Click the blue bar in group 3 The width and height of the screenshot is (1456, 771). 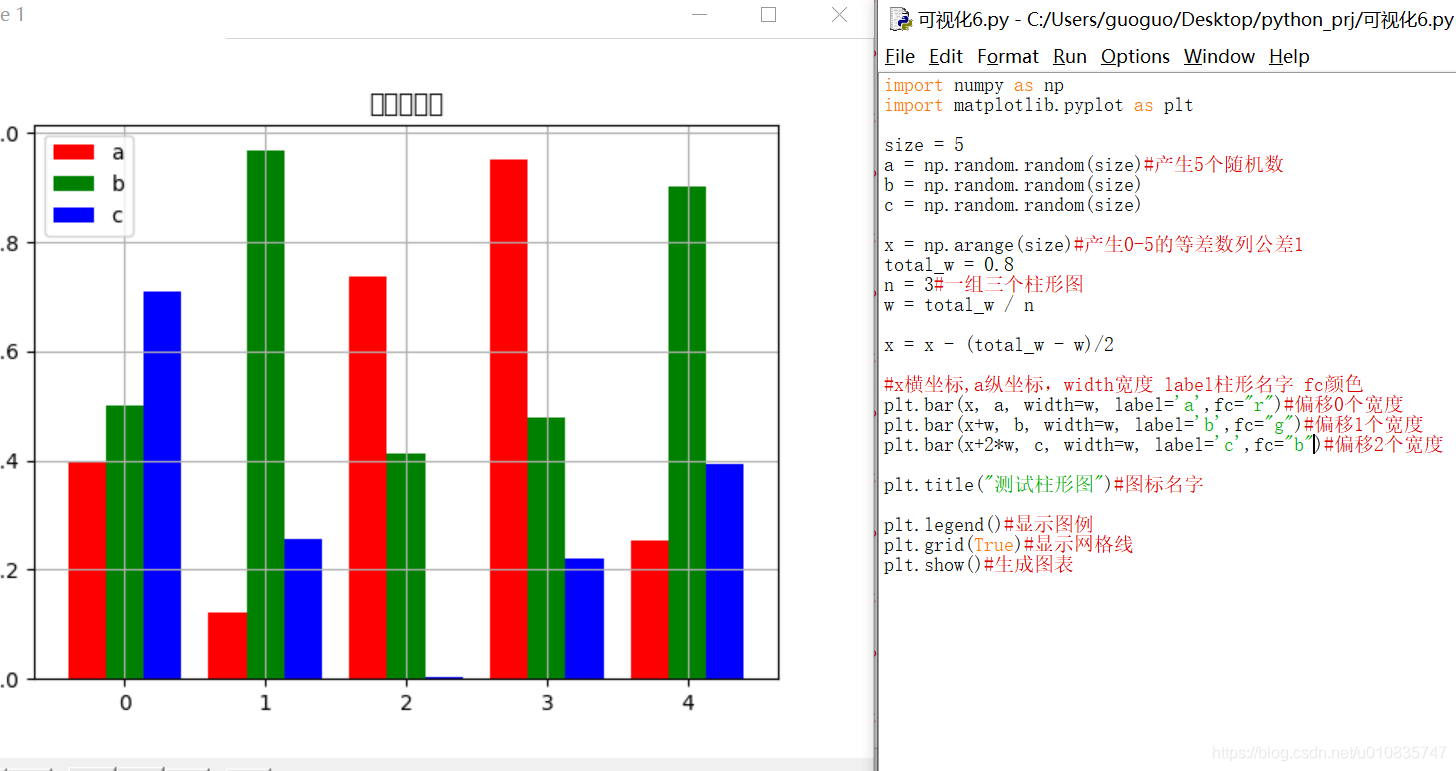tap(584, 619)
